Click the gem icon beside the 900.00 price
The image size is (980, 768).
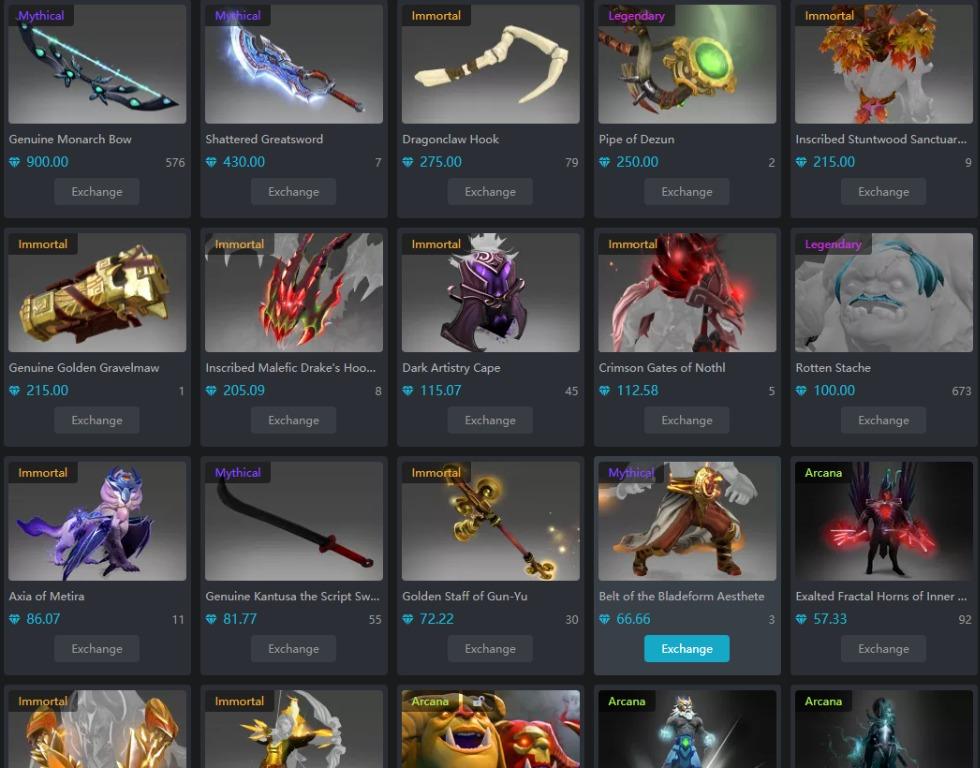(14, 162)
